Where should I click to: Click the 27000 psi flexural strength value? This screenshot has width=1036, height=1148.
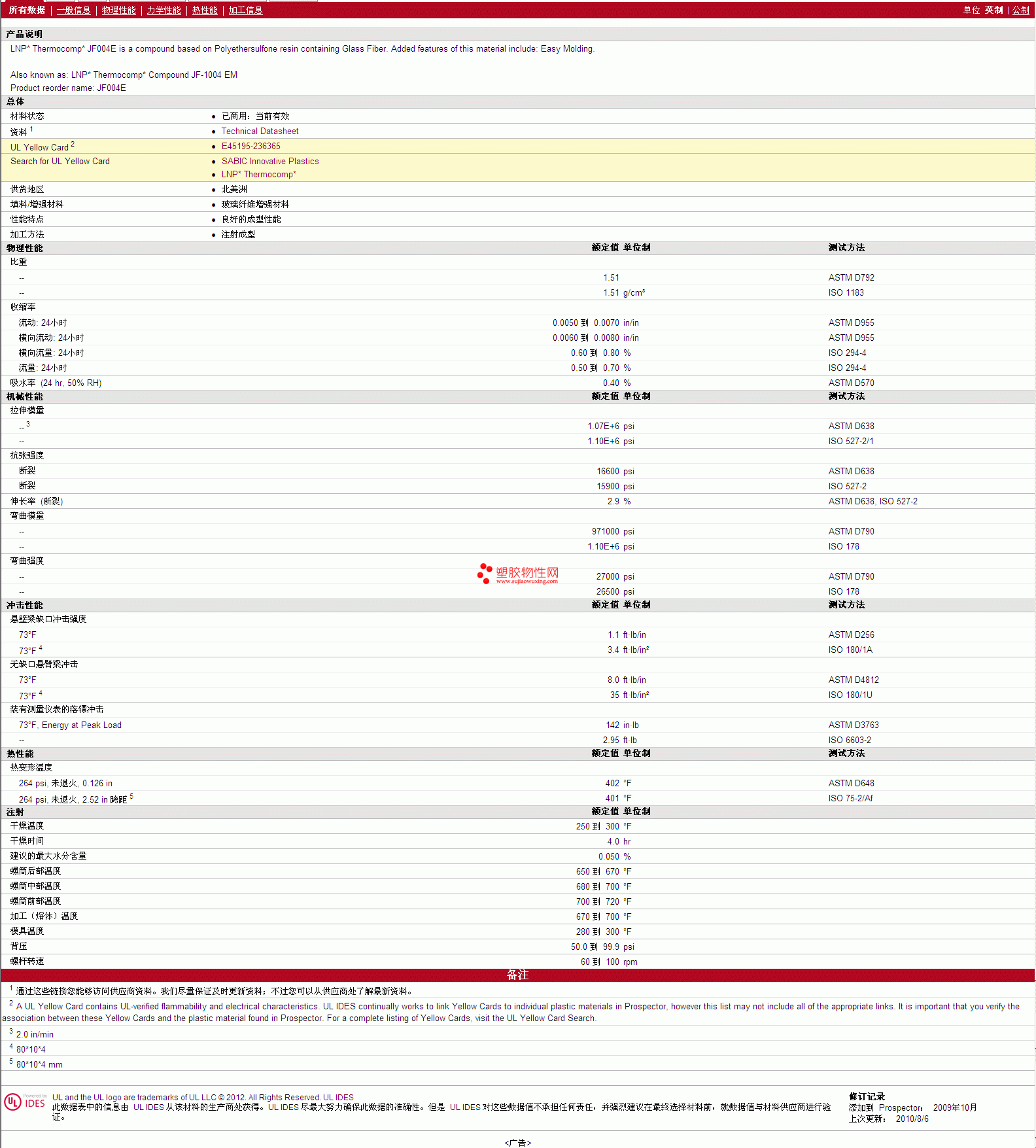click(x=615, y=576)
